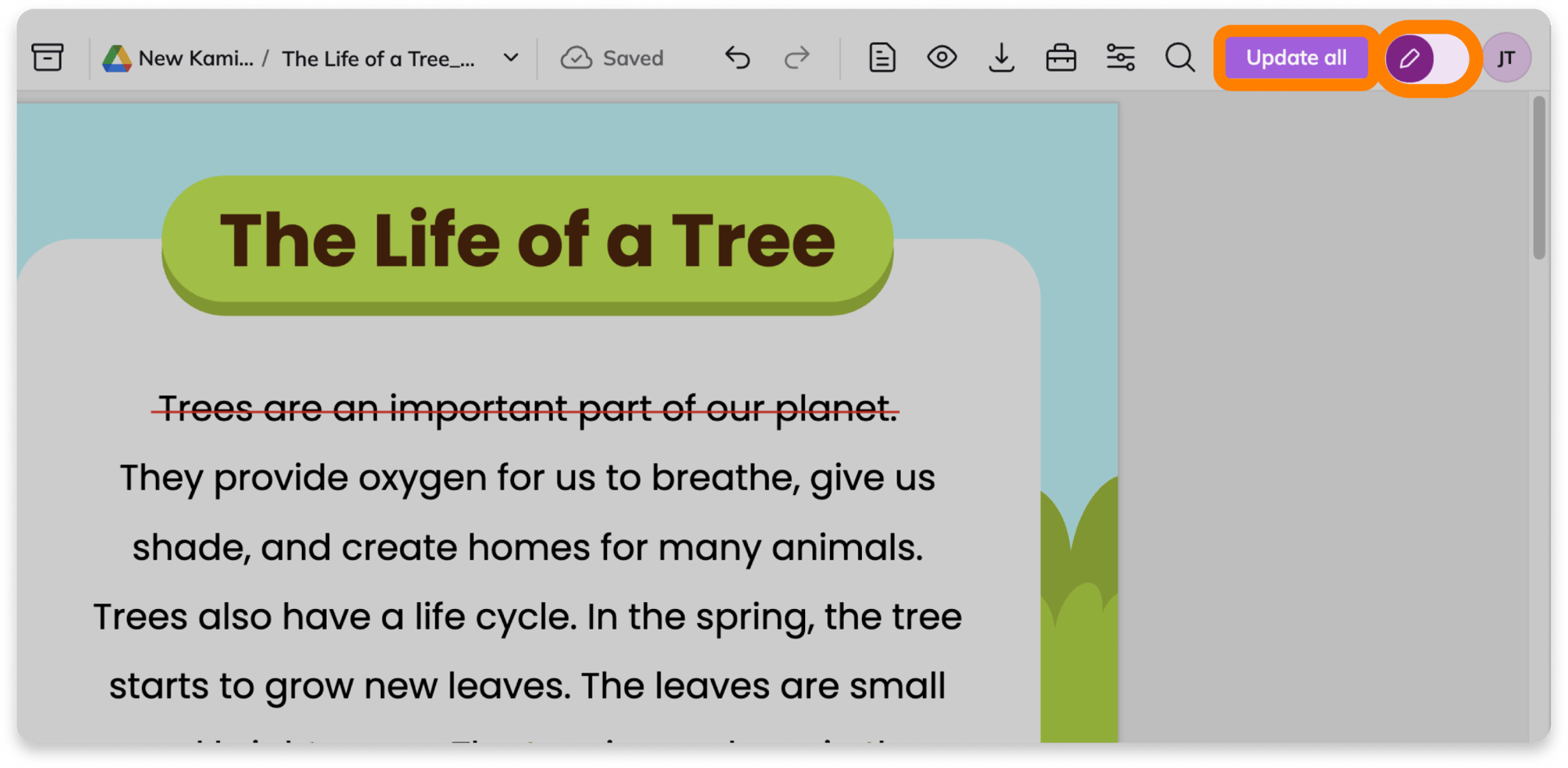
Task: Open the sliders settings icon
Action: (x=1120, y=58)
